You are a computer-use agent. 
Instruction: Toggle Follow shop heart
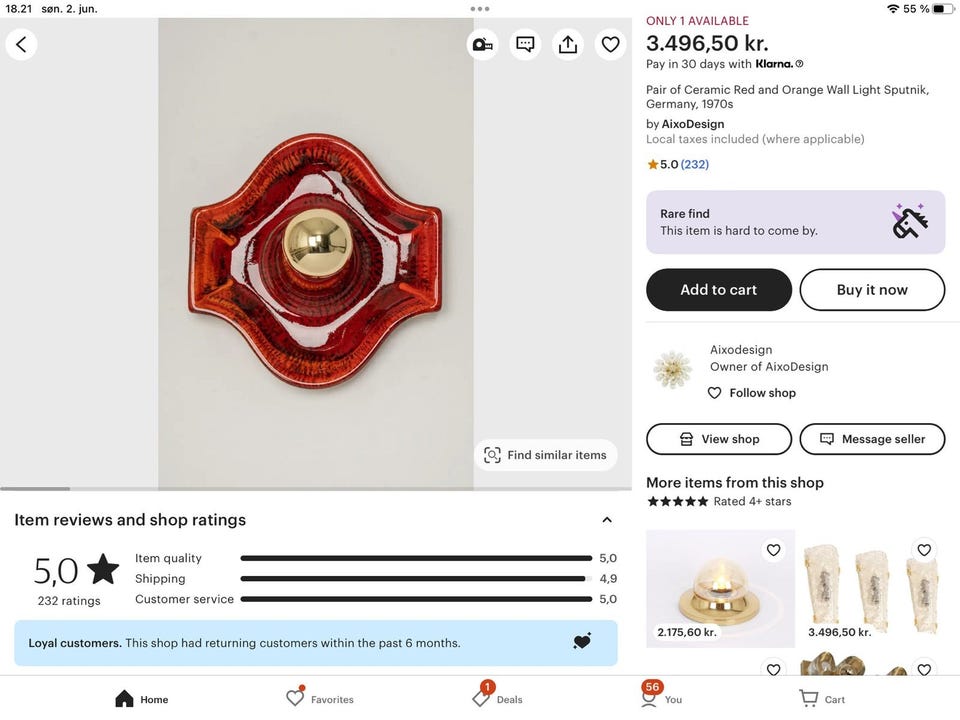coord(714,393)
